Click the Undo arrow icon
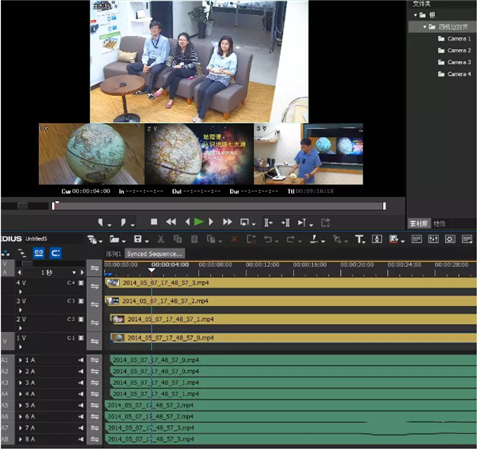 [268, 239]
